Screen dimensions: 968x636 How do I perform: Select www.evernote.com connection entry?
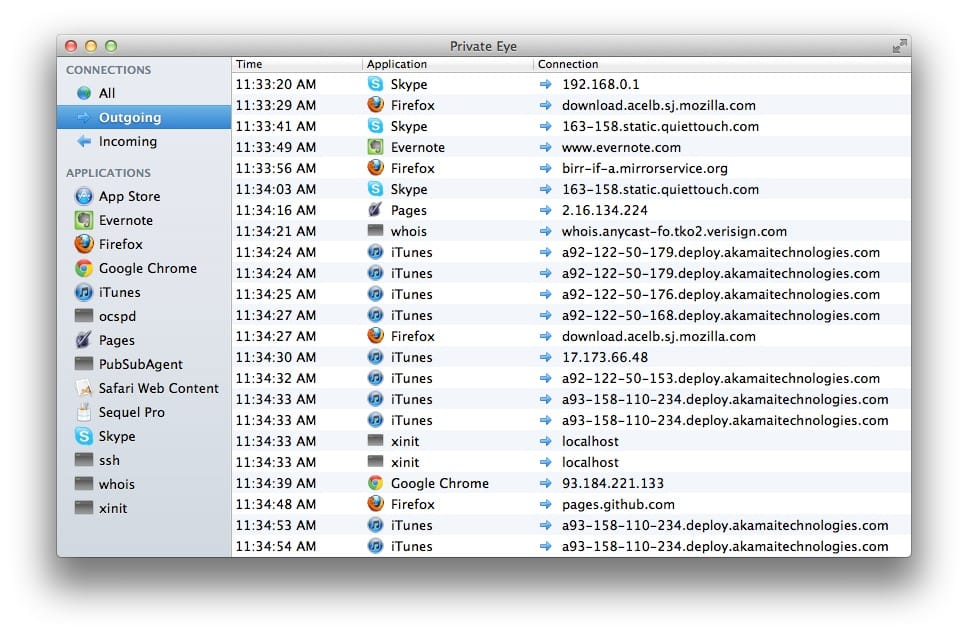pyautogui.click(x=621, y=147)
